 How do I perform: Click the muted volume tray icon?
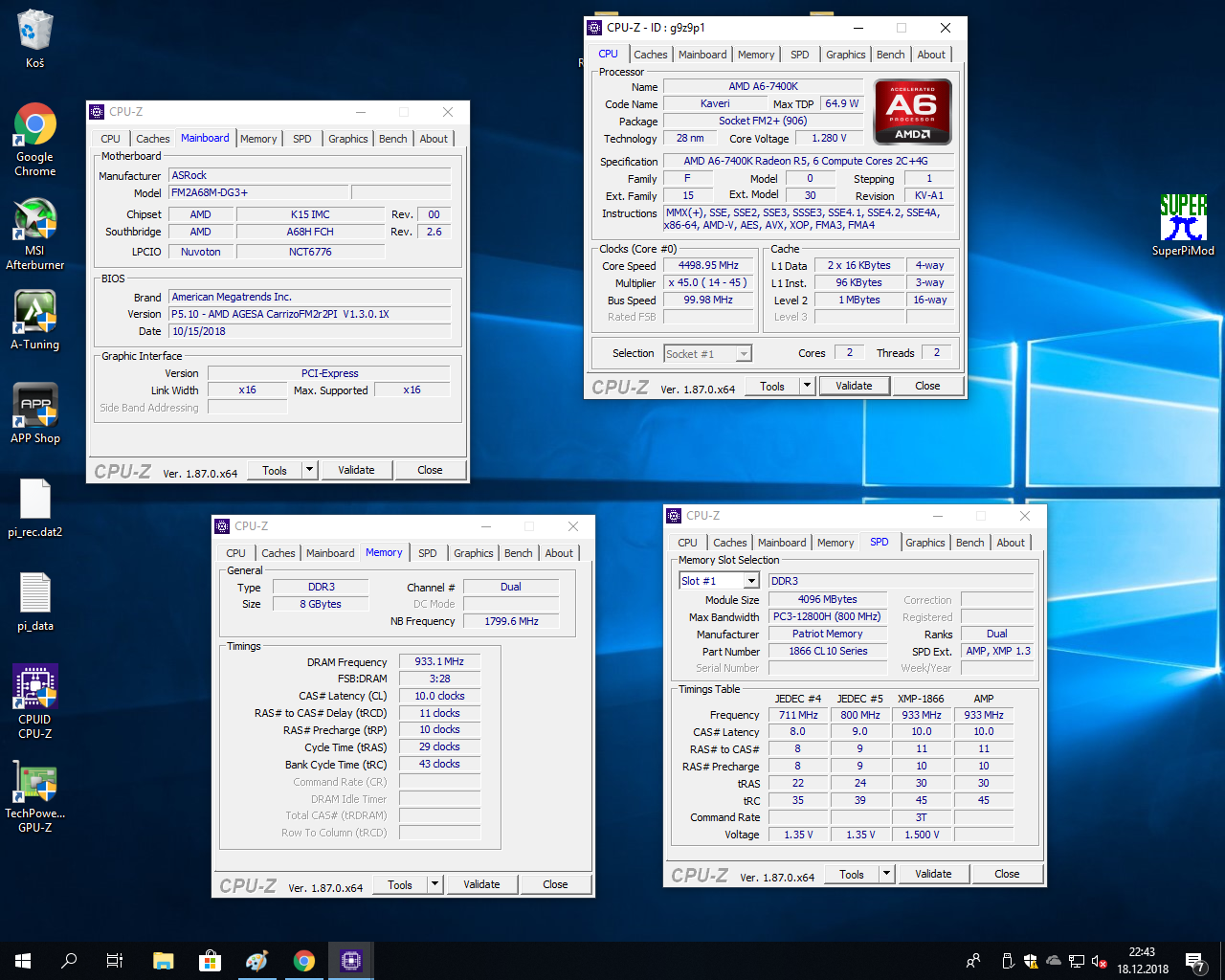click(x=1100, y=961)
